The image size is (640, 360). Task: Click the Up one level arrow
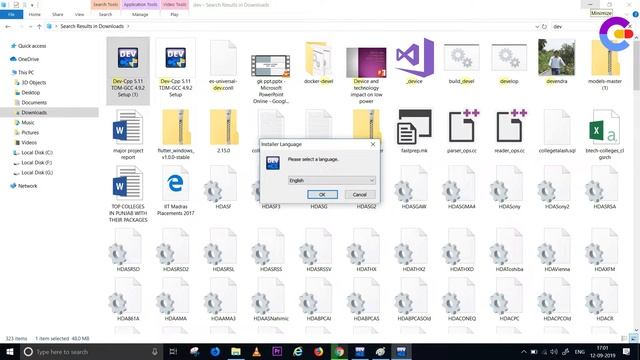(x=39, y=27)
